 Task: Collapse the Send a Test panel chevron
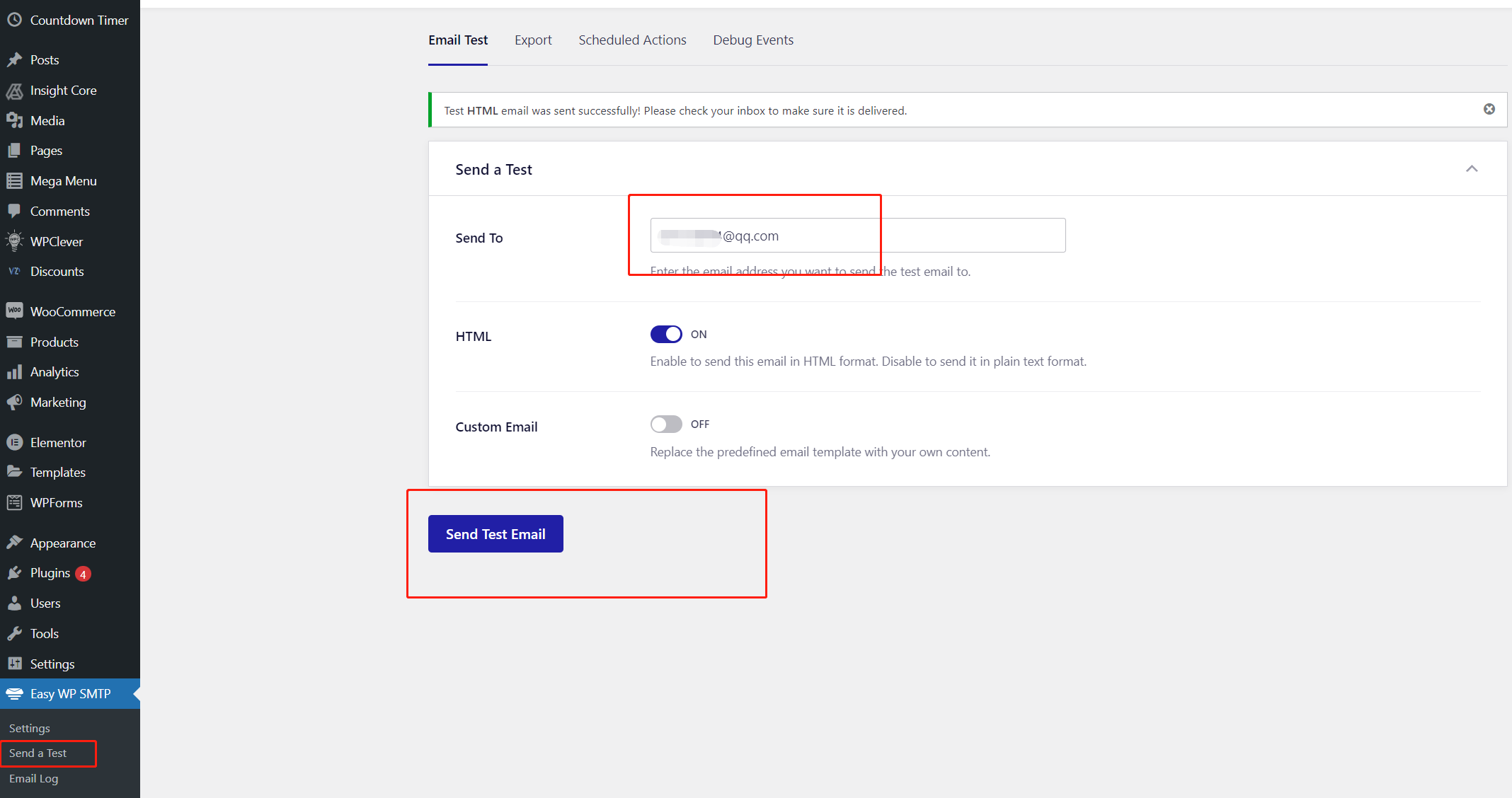(1472, 168)
